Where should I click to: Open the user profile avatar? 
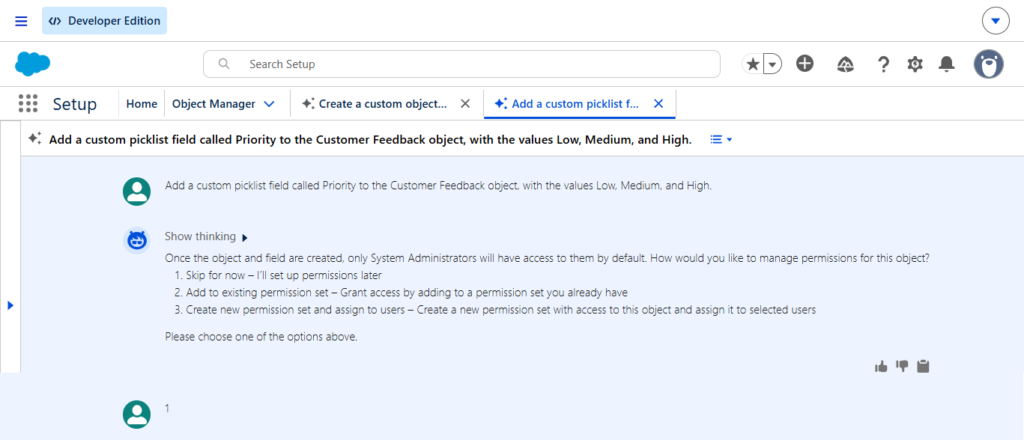(x=989, y=64)
